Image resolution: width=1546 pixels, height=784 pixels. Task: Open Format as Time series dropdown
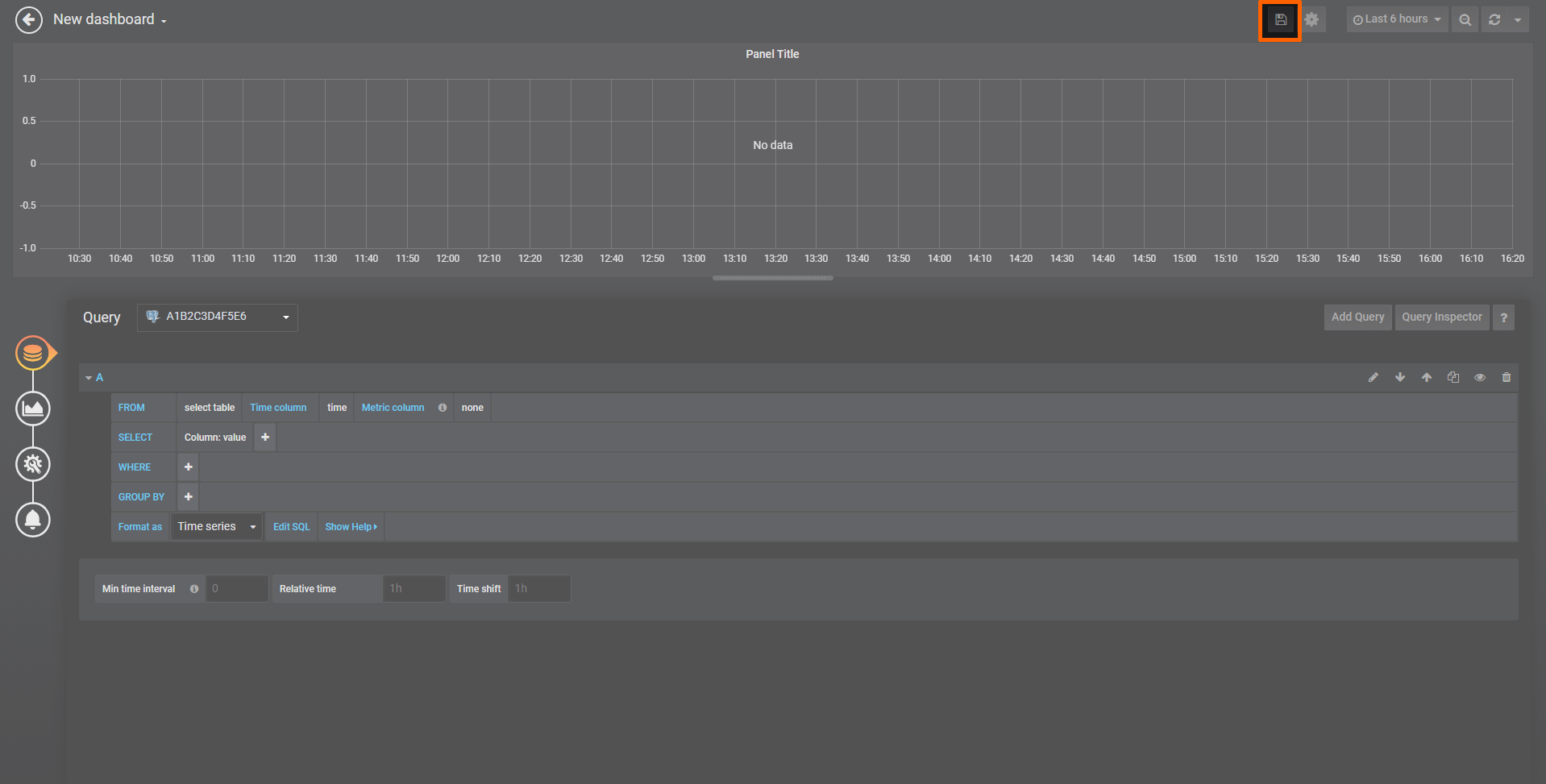(x=216, y=527)
